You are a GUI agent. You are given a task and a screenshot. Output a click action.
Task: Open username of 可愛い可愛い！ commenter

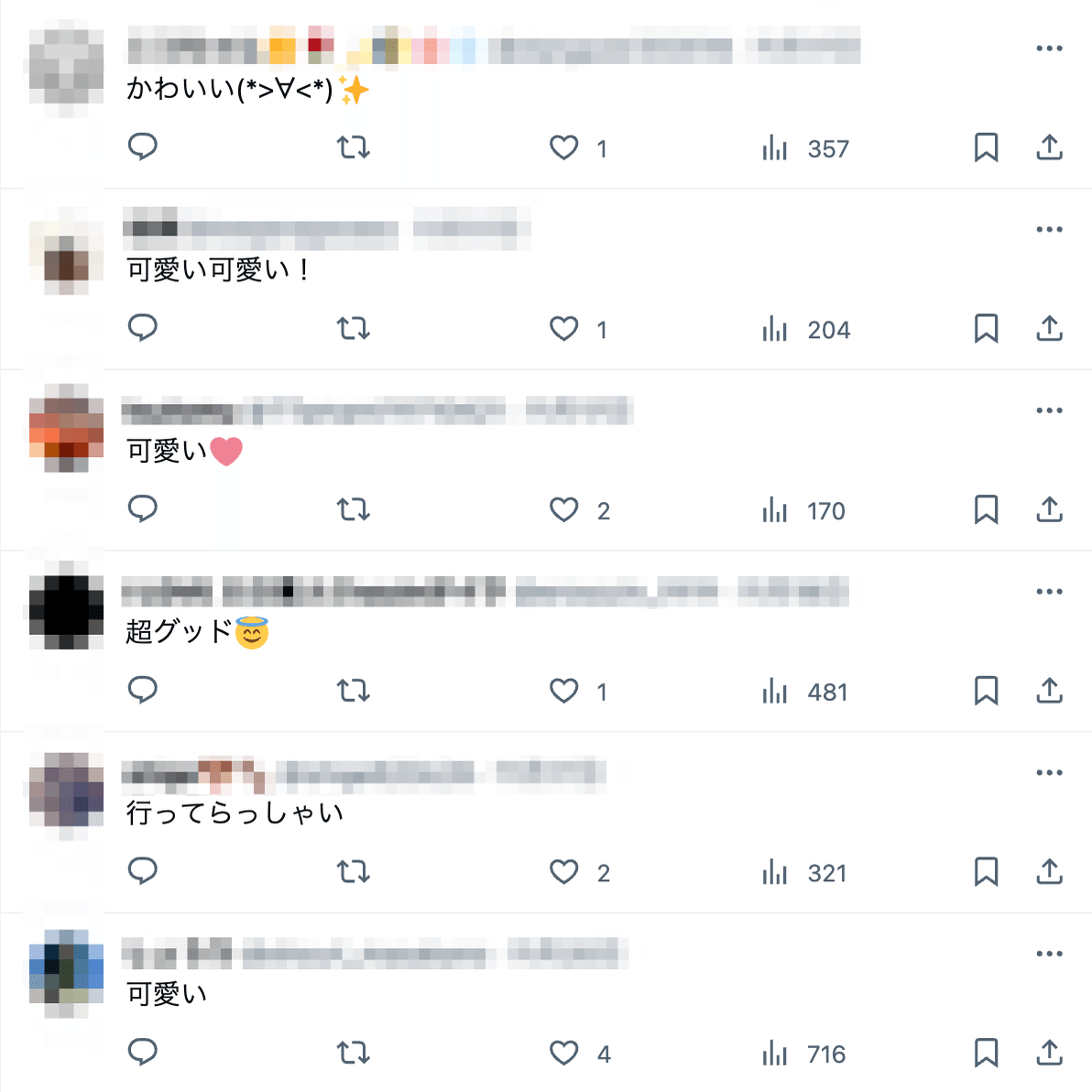[x=260, y=228]
